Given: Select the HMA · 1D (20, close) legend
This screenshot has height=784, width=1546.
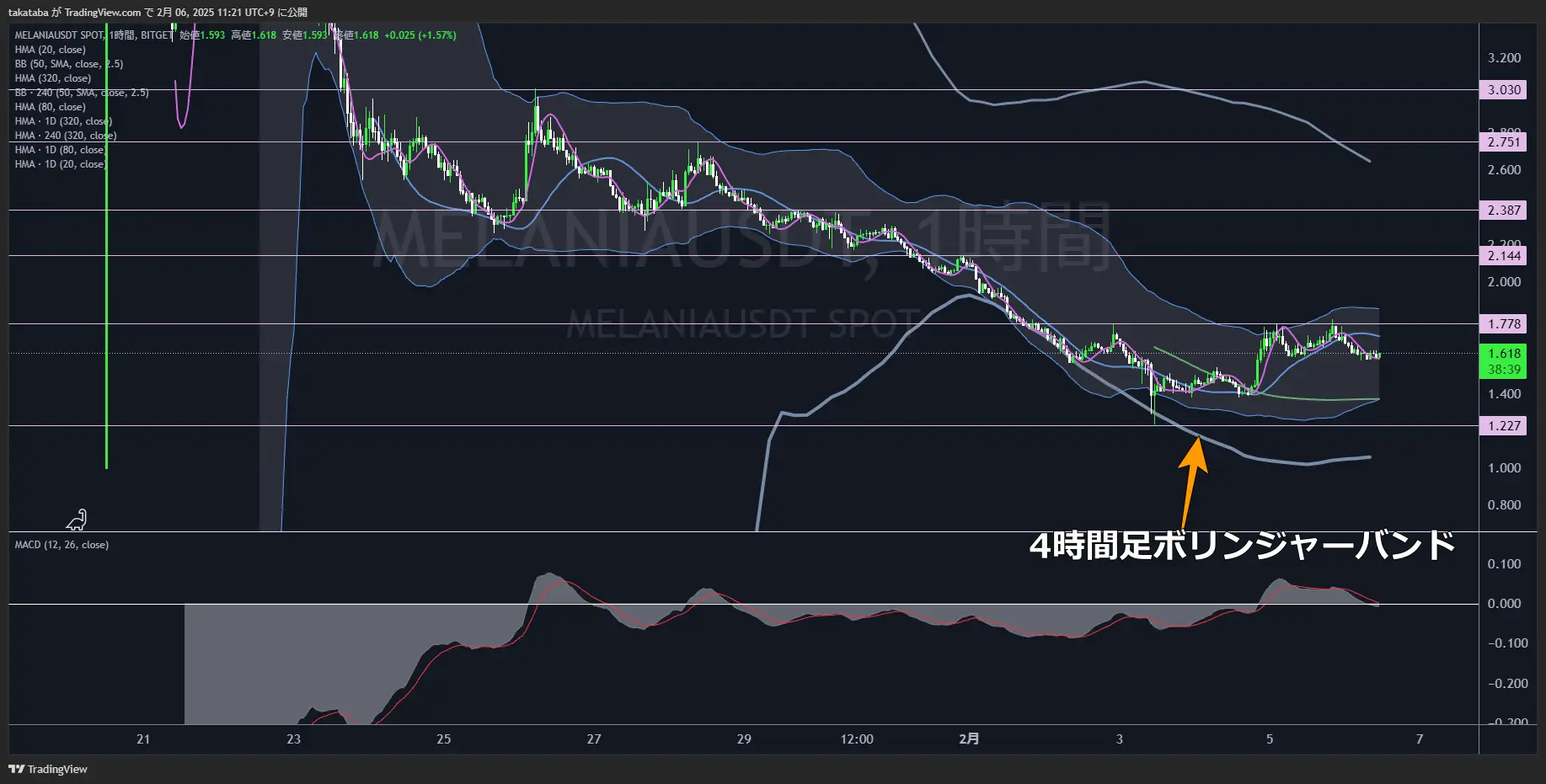Looking at the screenshot, I should (x=60, y=164).
